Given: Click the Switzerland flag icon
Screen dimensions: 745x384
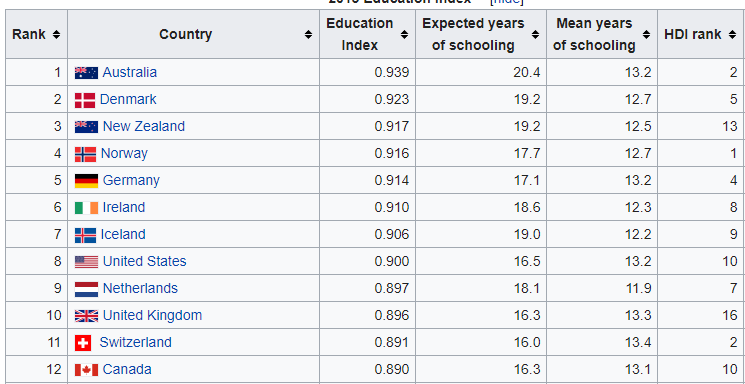Looking at the screenshot, I should pos(83,343).
